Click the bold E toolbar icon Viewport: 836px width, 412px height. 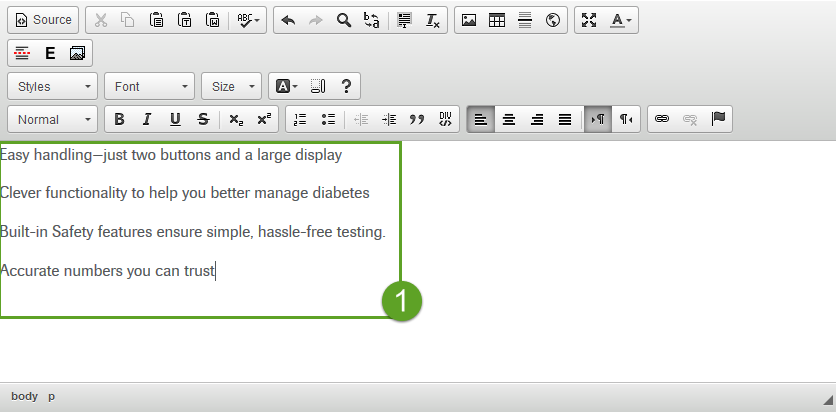pos(50,53)
